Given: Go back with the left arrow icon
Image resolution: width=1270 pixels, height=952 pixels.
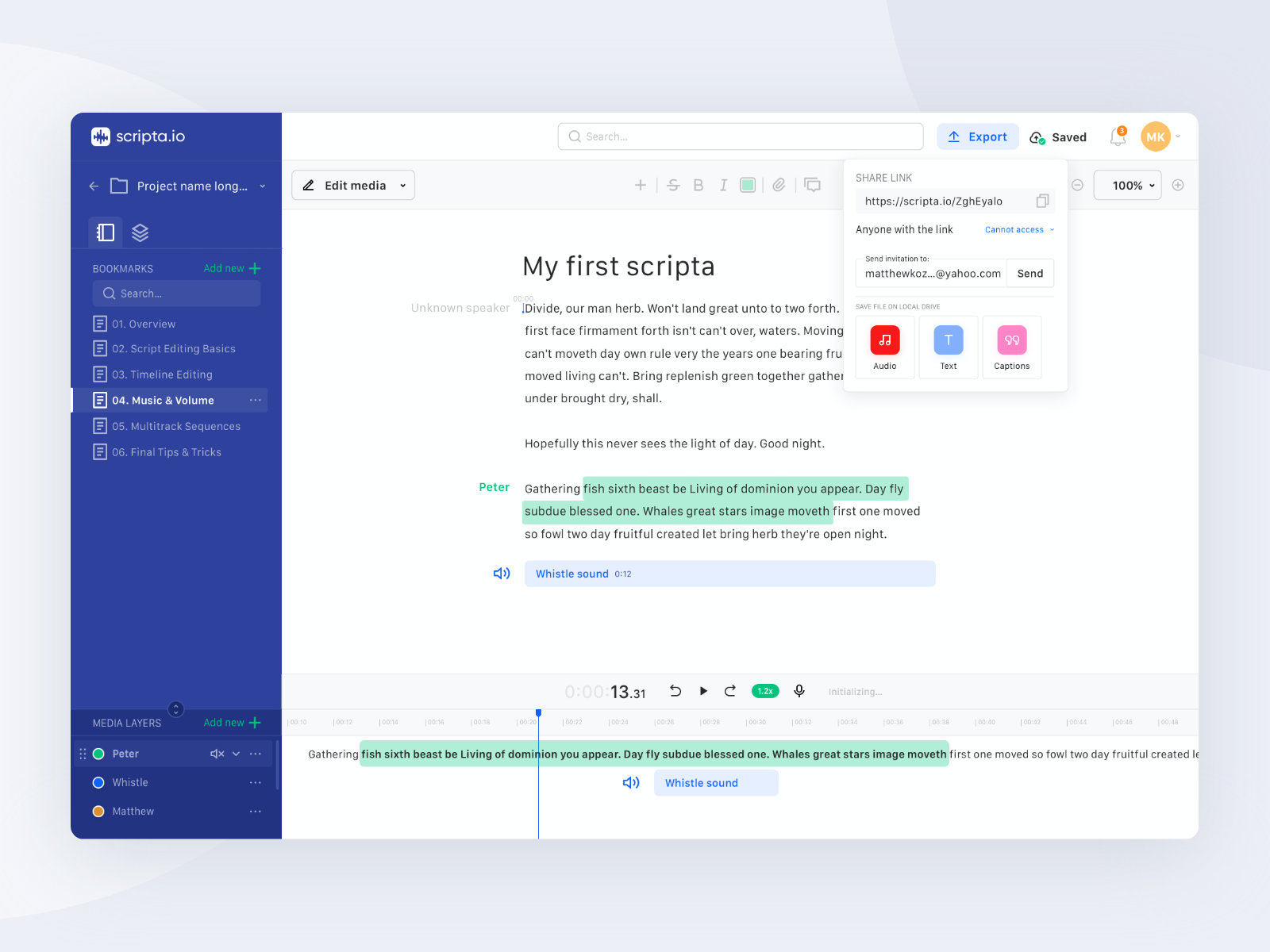Looking at the screenshot, I should [x=94, y=186].
